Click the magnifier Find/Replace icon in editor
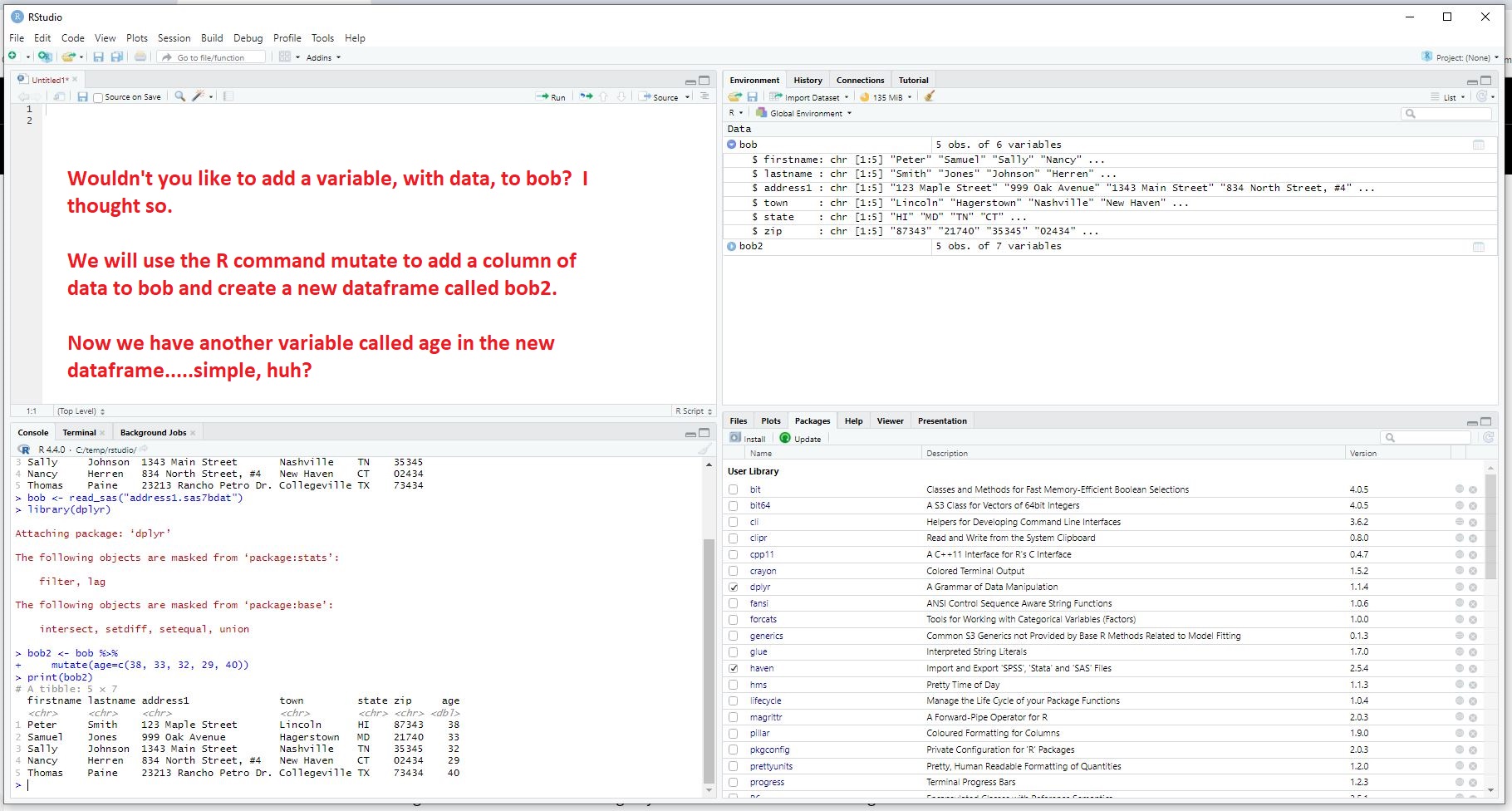This screenshot has height=811, width=1512. pos(179,96)
